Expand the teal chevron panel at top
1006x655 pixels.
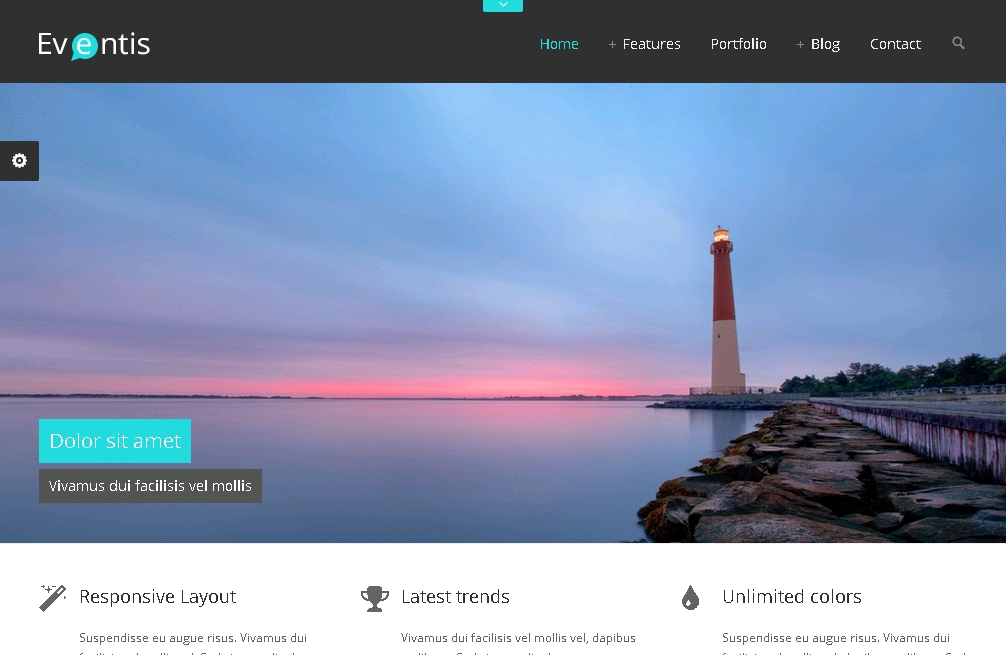(502, 6)
